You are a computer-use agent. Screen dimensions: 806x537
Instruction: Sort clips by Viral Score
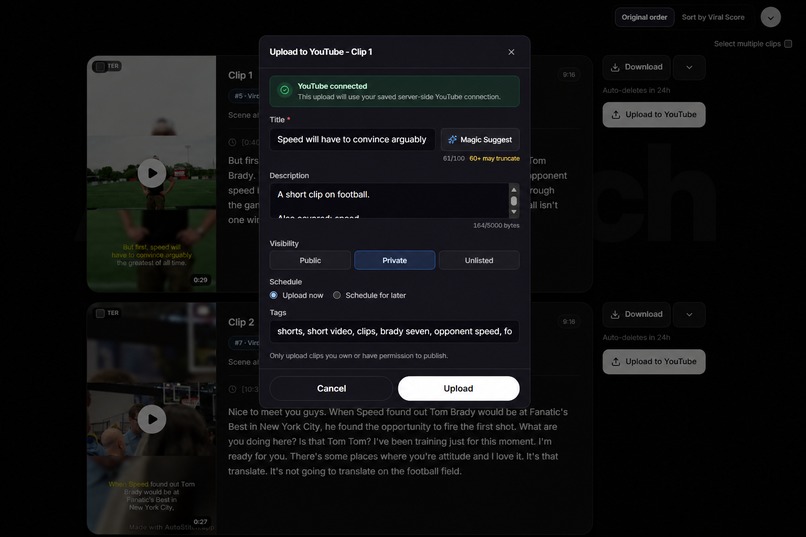(x=713, y=17)
